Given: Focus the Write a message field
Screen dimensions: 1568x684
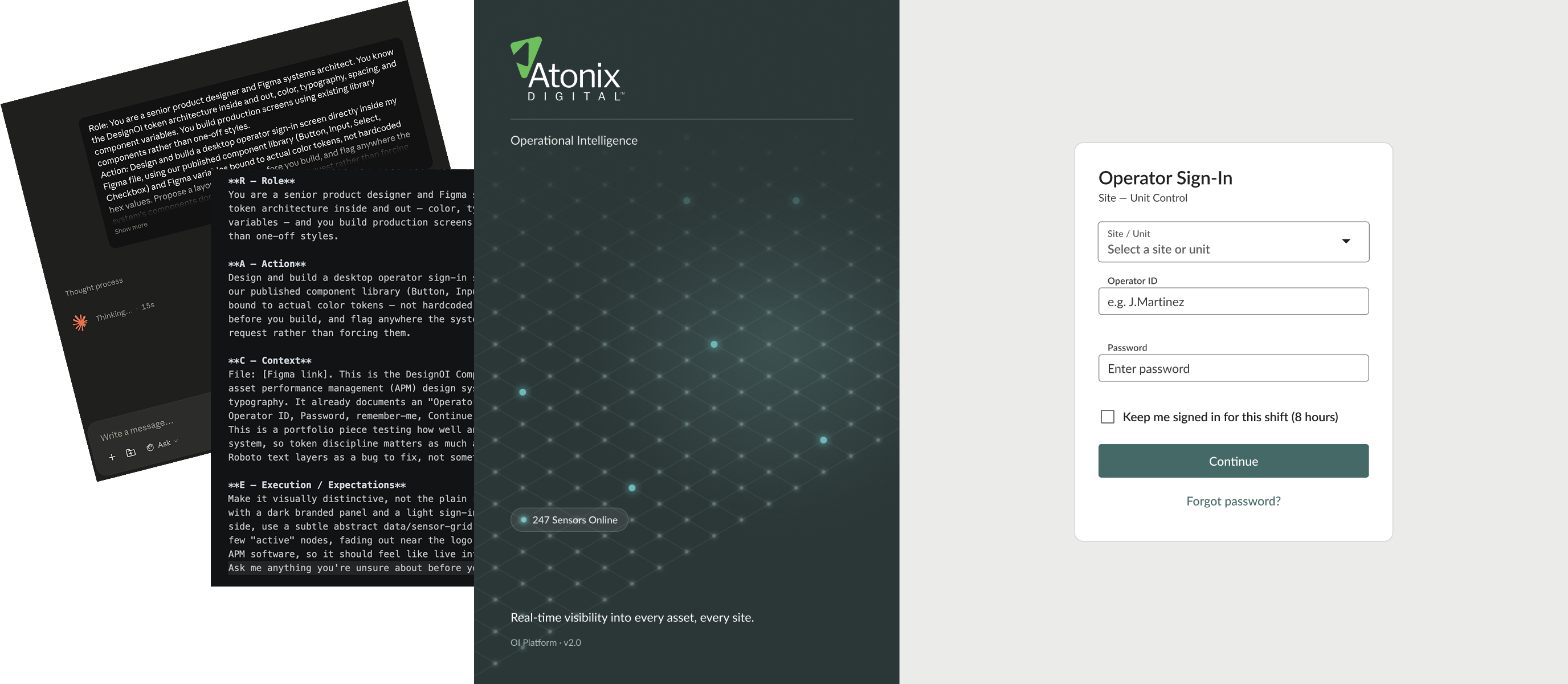Looking at the screenshot, I should (137, 429).
